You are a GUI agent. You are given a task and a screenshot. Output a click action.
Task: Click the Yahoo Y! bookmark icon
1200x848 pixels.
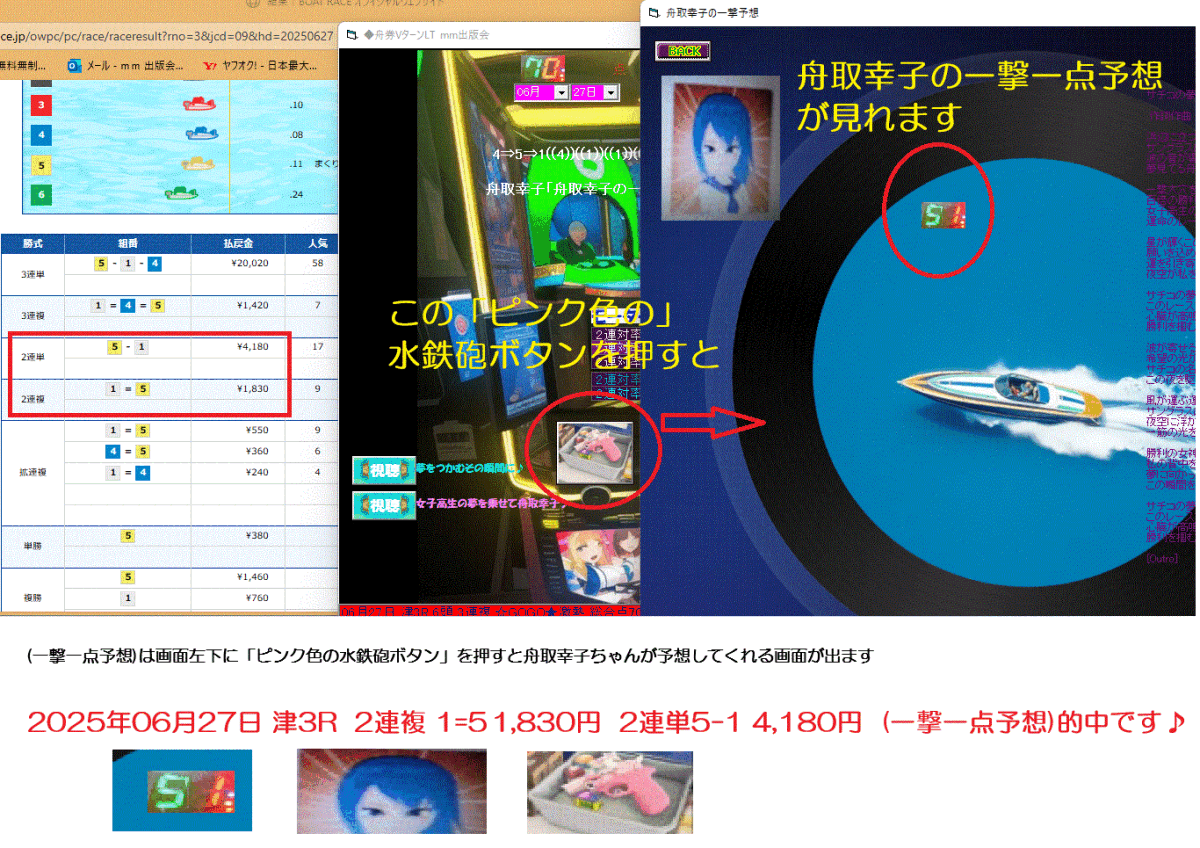209,65
